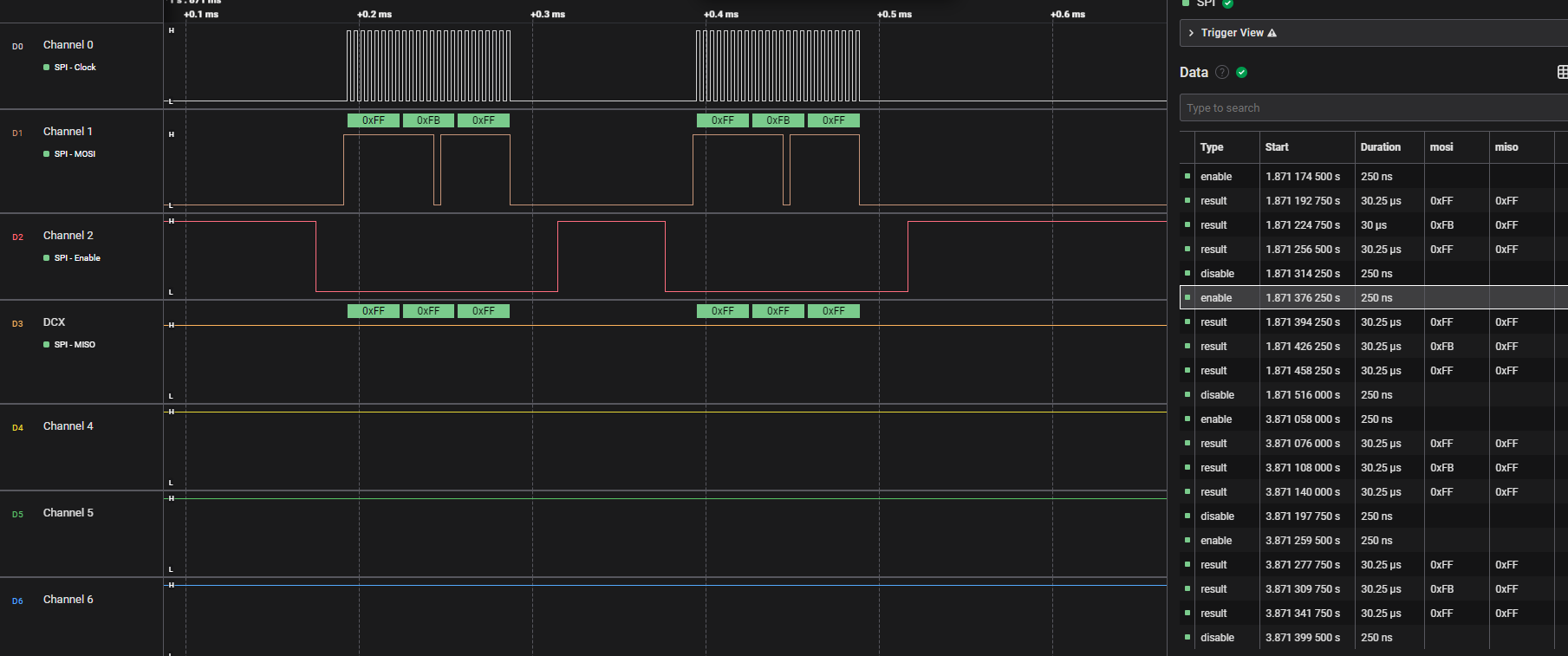Sort the table by the Type column
This screenshot has width=1568, height=656.
[x=1212, y=147]
